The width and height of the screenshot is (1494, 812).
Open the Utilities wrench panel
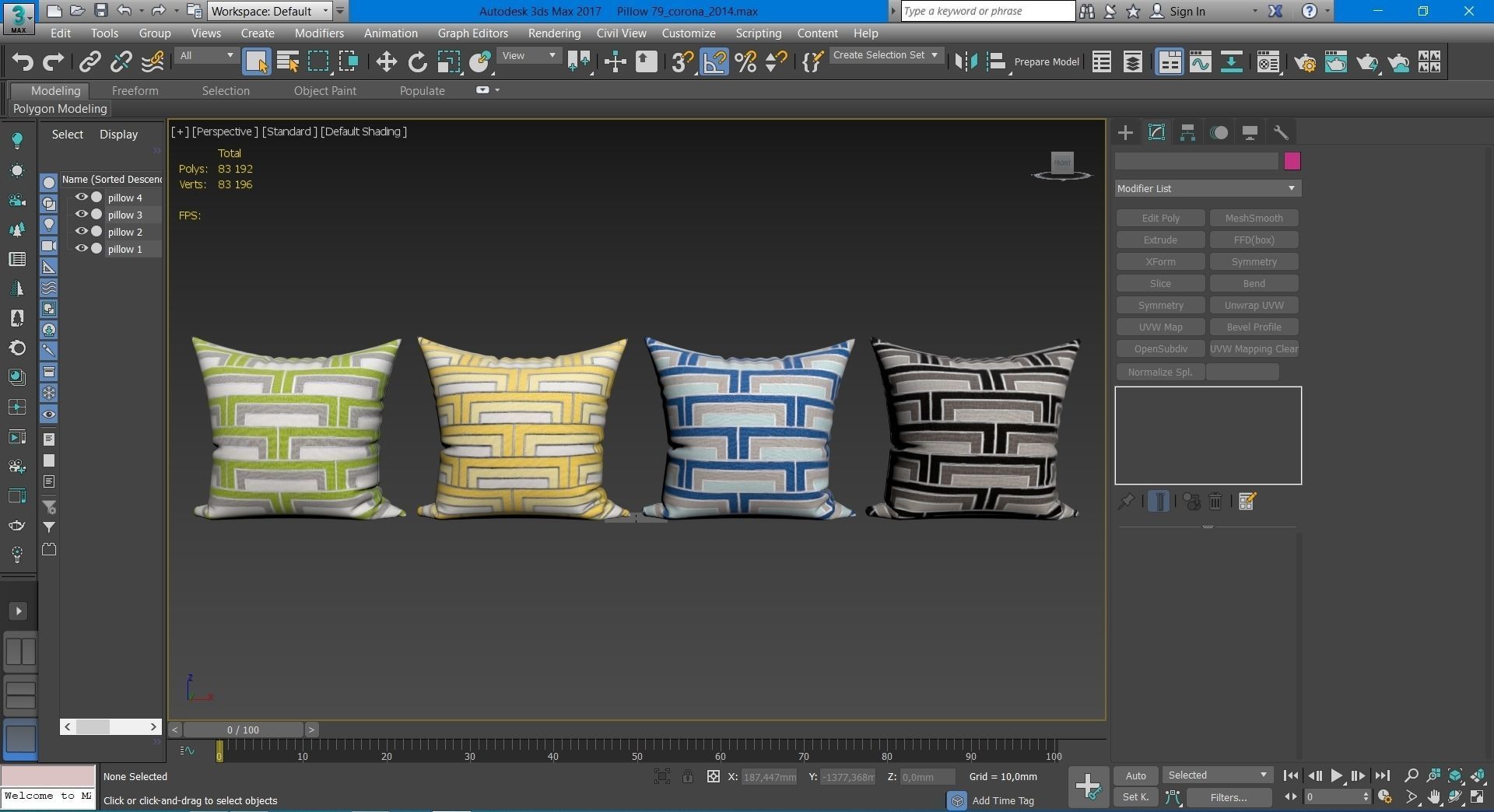(x=1281, y=133)
